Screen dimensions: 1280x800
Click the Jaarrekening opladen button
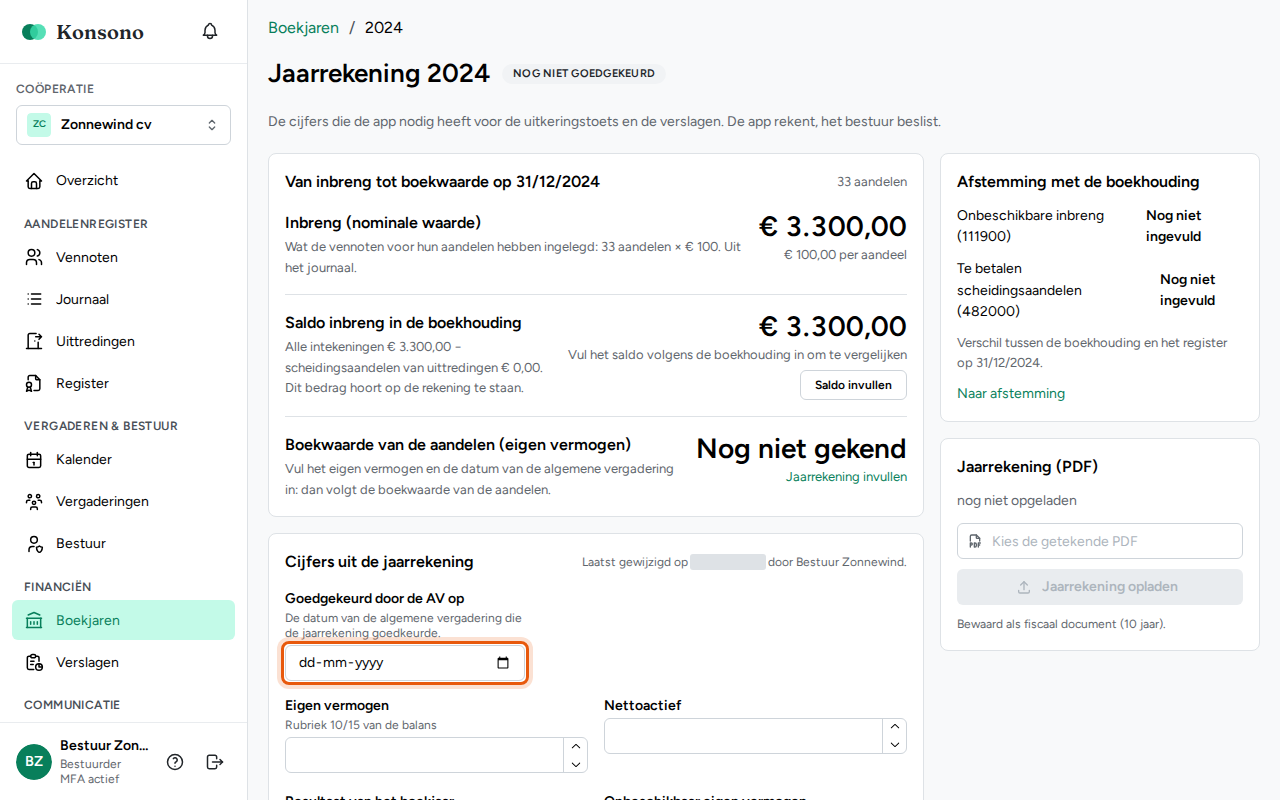tap(1100, 587)
